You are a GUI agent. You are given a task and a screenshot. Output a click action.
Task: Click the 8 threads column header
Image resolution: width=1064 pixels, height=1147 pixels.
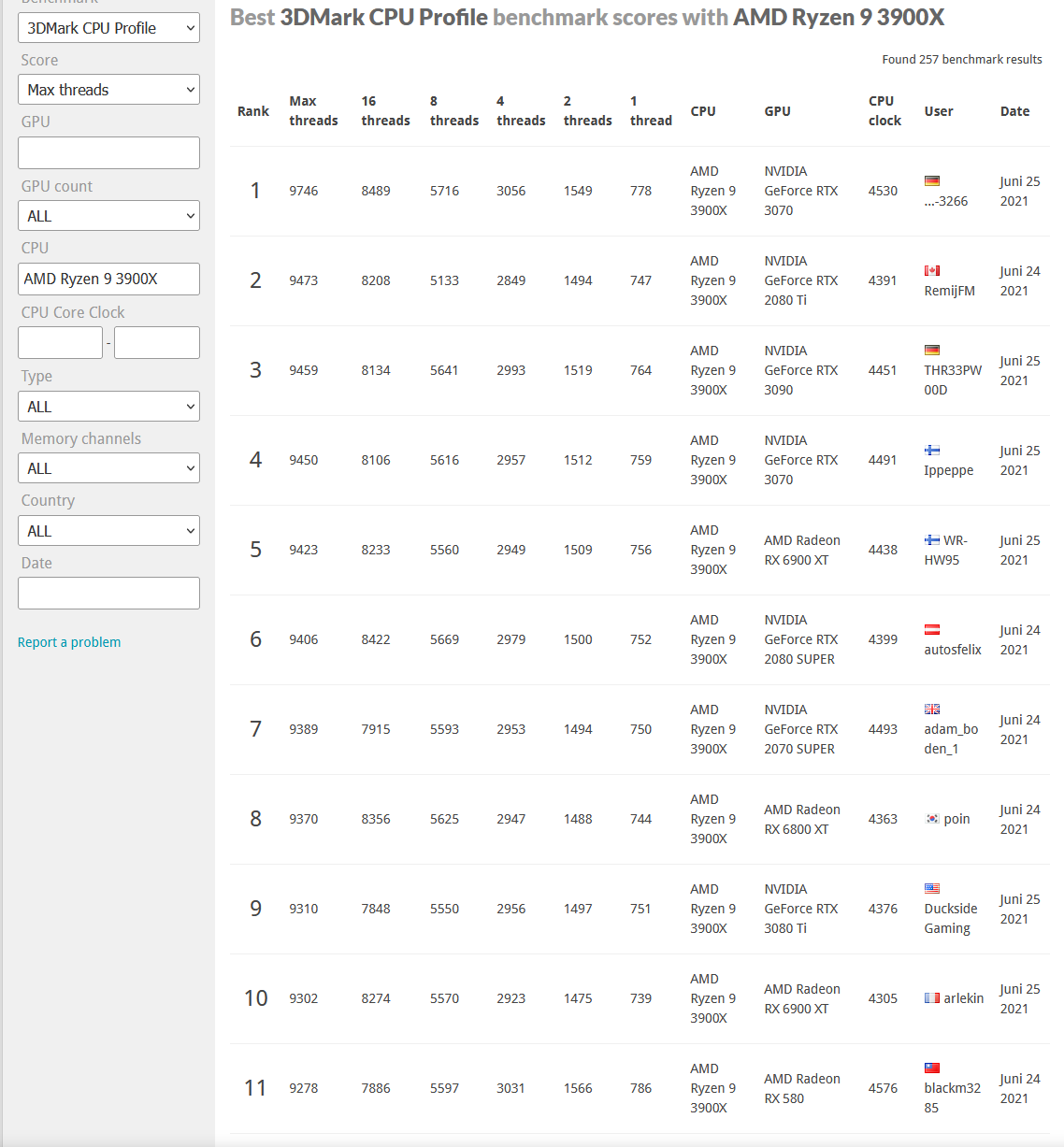pyautogui.click(x=454, y=110)
